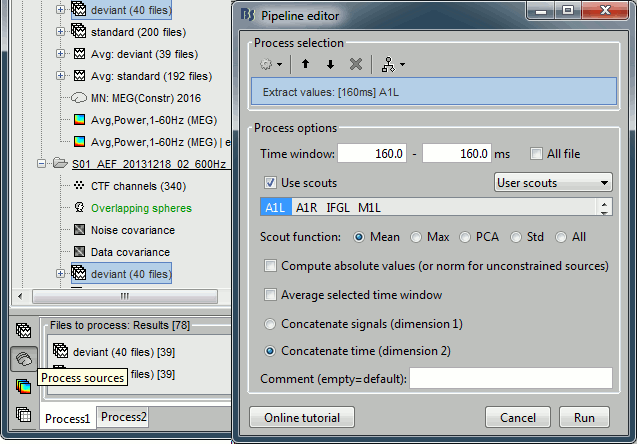Viewport: 637px width, 444px height.
Task: Select the PCA scout function
Action: click(467, 237)
